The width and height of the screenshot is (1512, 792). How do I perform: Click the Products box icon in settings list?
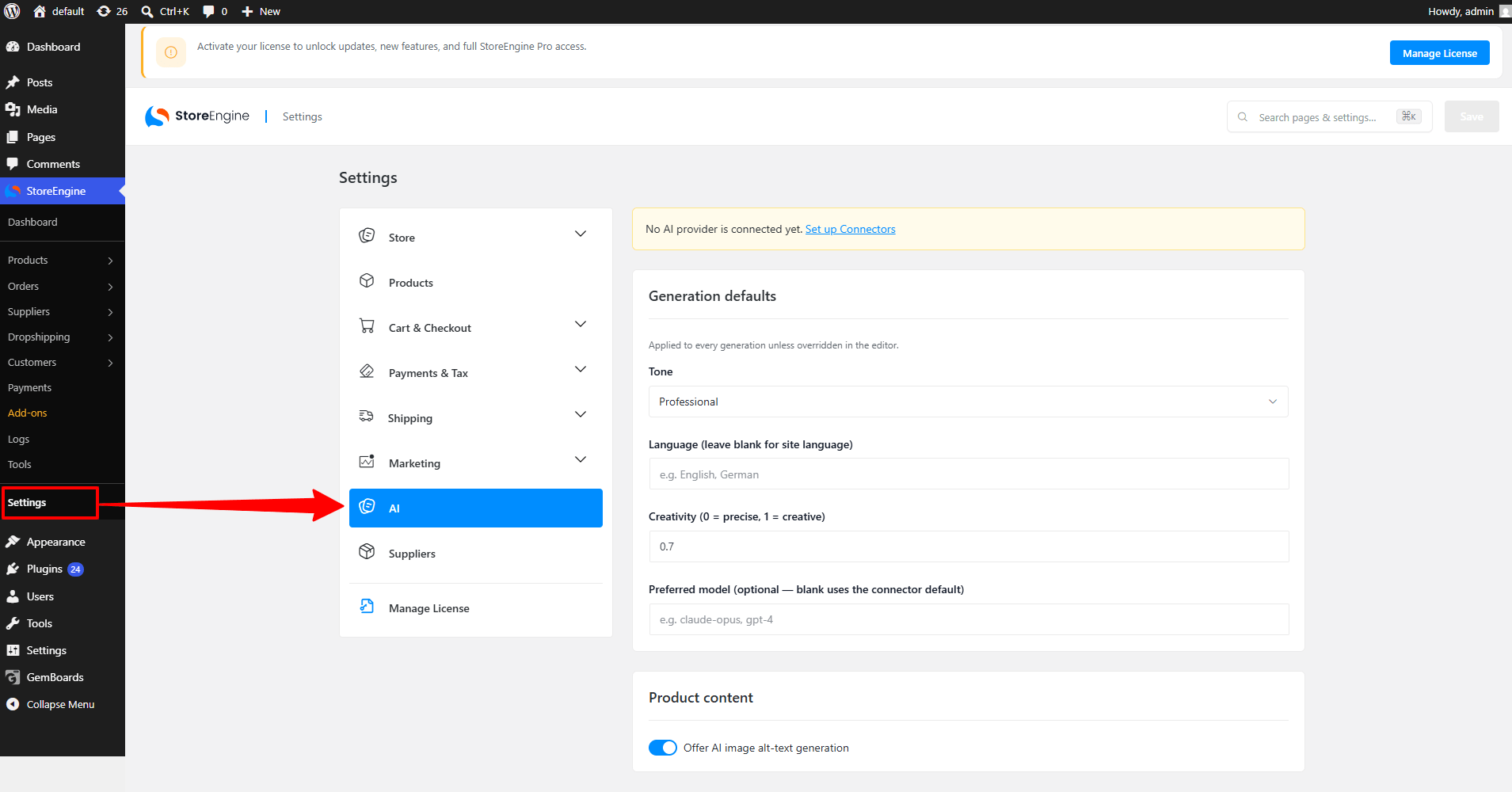pos(367,280)
